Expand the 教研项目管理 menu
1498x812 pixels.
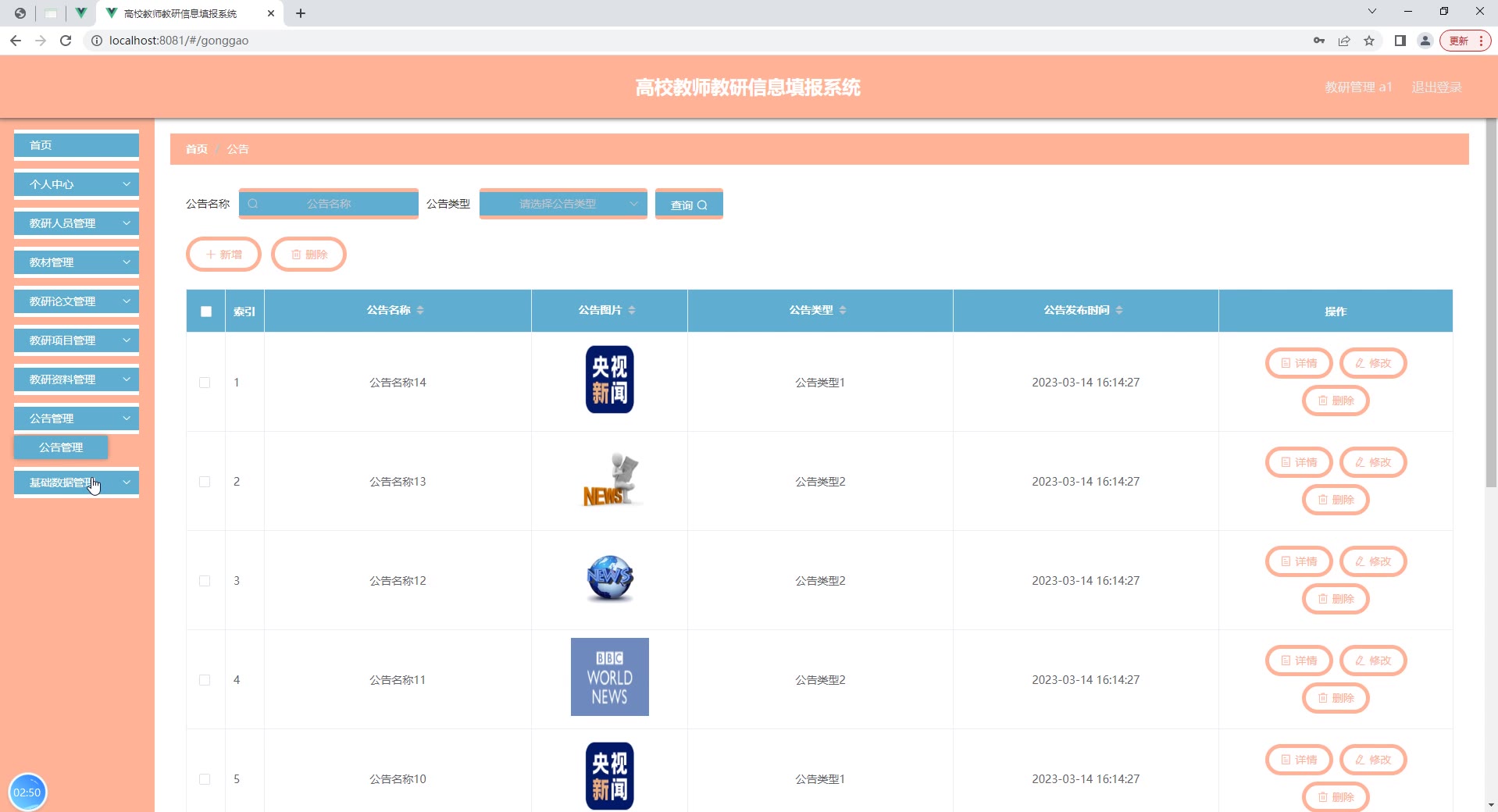pyautogui.click(x=77, y=340)
